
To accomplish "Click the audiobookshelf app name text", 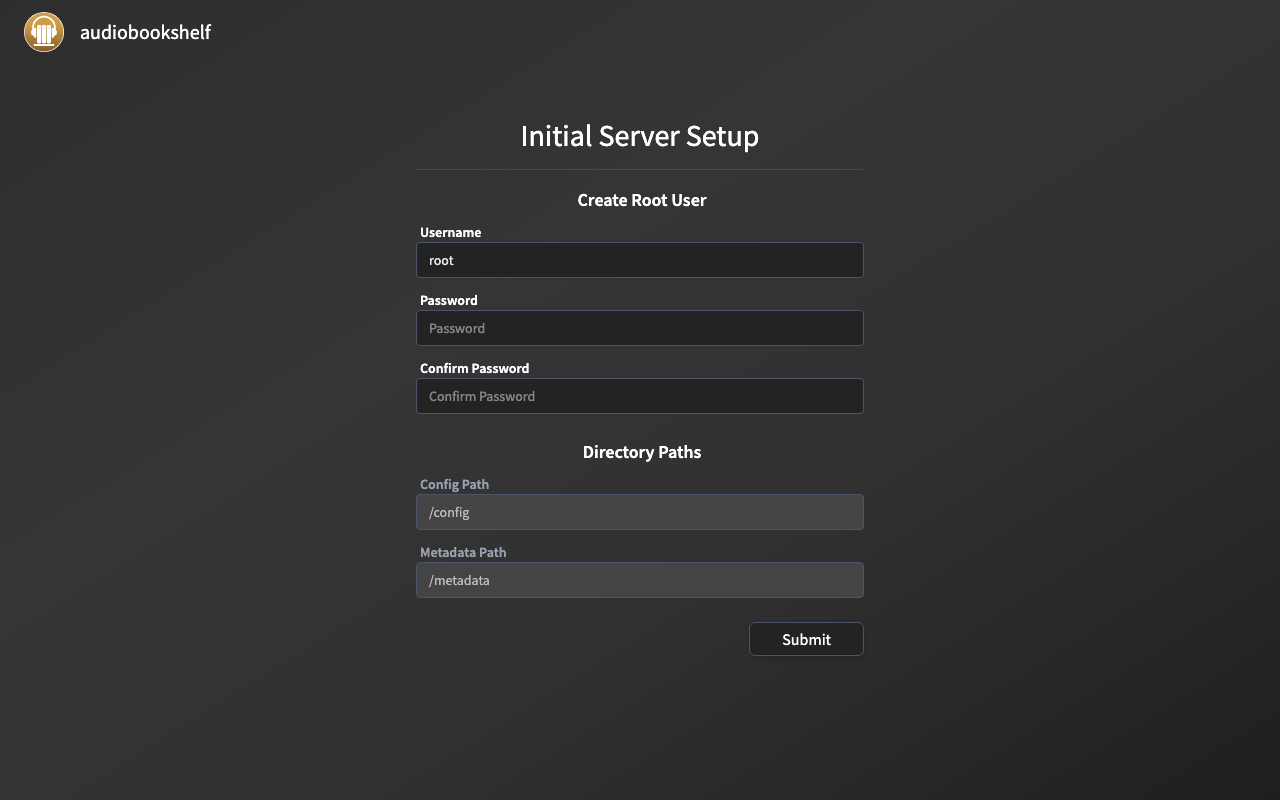I will 145,32.
